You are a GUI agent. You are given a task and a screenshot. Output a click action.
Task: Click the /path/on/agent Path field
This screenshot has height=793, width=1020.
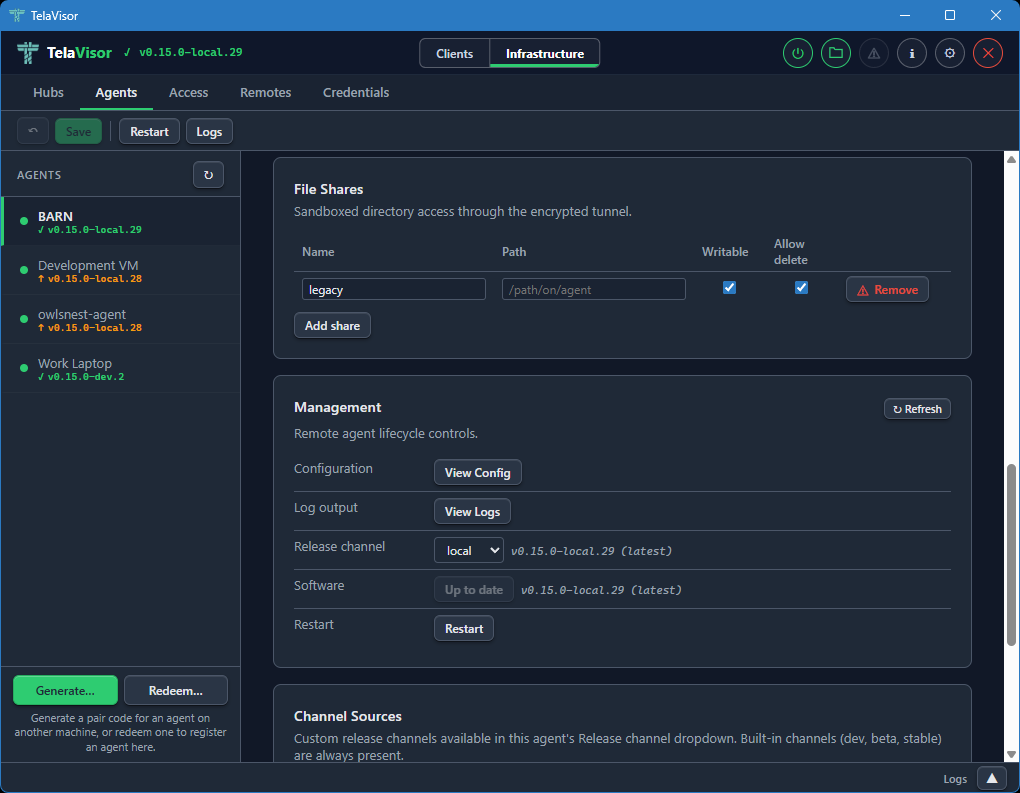tap(593, 289)
